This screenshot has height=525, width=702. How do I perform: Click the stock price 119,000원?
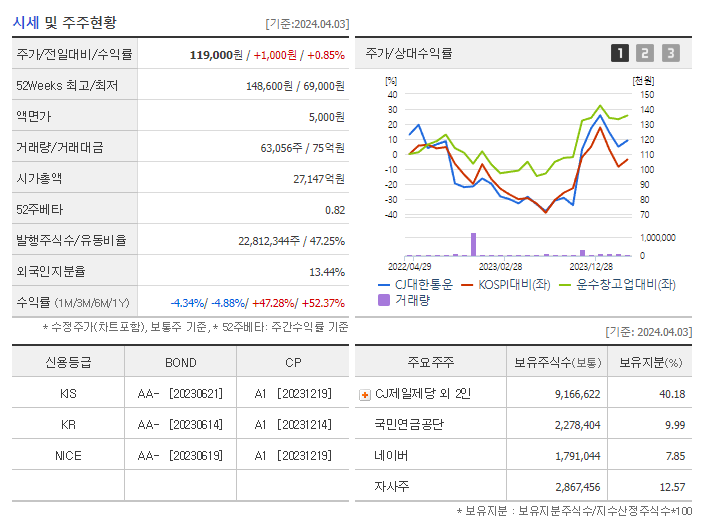[216, 55]
